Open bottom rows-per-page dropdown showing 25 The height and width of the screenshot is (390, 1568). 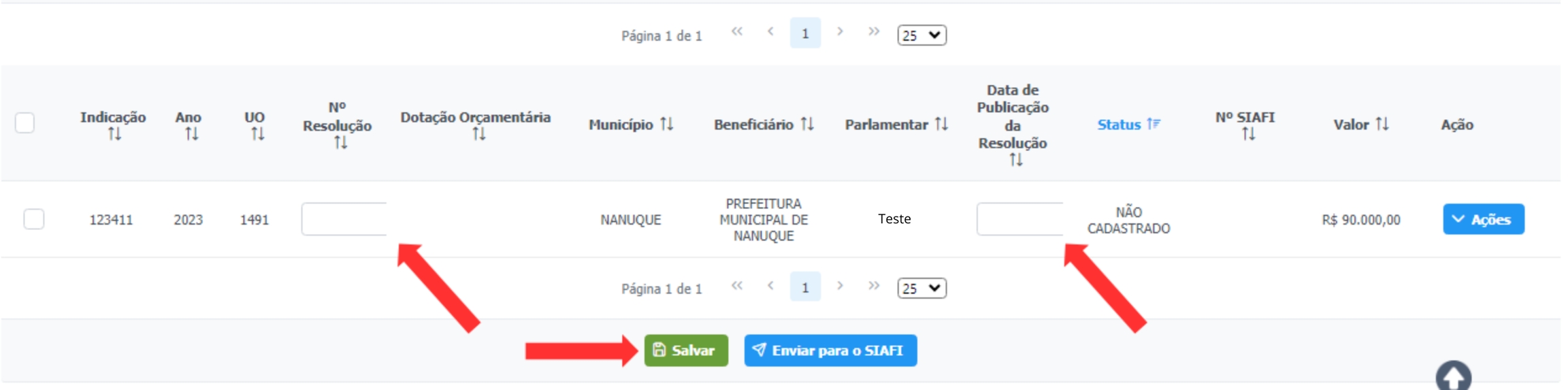pos(921,289)
